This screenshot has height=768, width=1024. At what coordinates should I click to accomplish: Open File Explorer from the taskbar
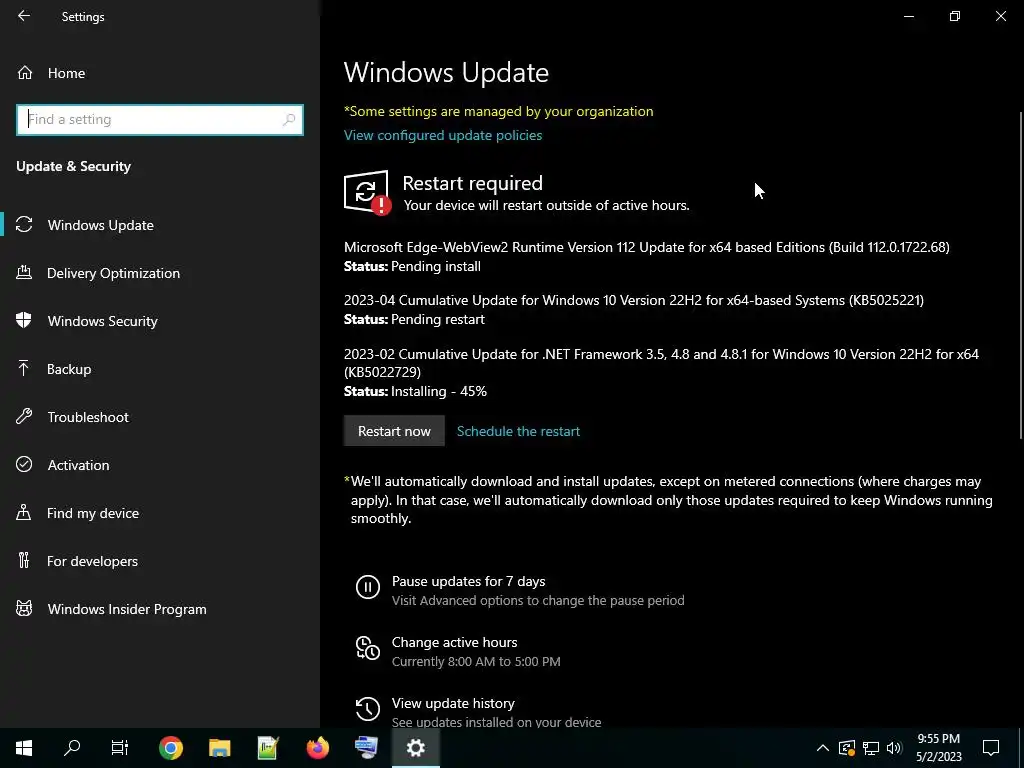point(219,748)
